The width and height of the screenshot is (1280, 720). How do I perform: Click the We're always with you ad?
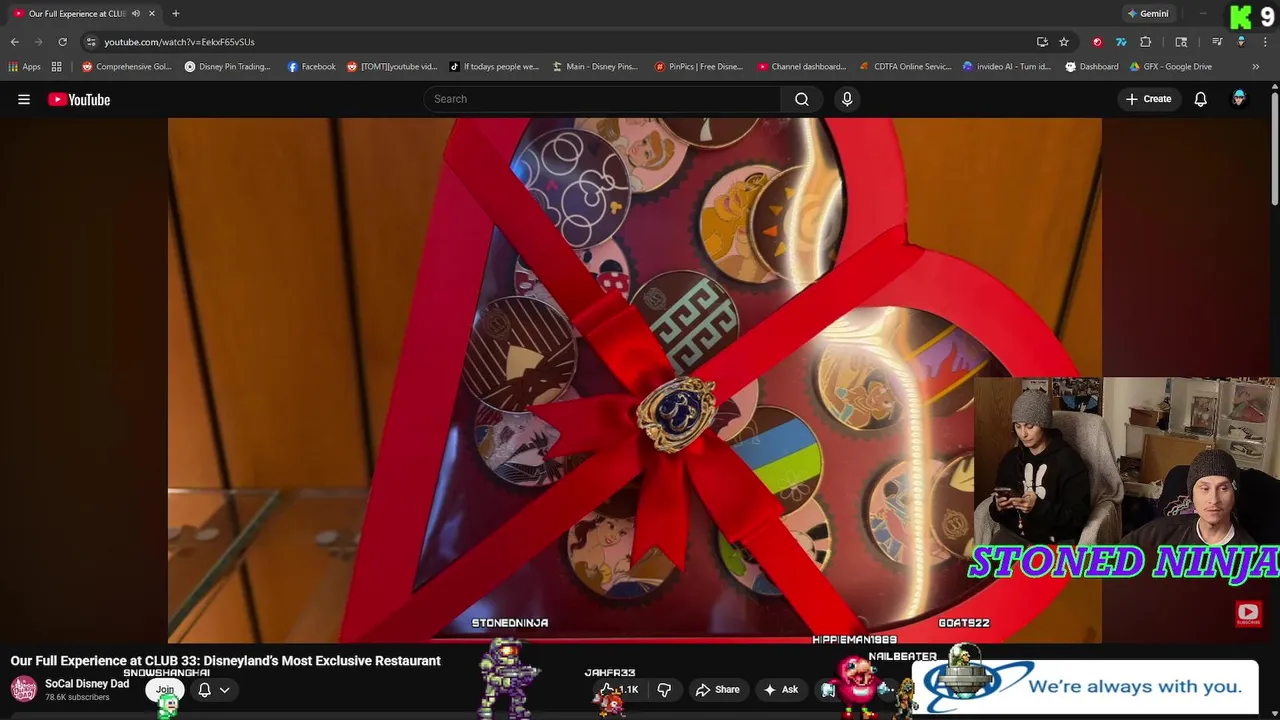[1085, 687]
